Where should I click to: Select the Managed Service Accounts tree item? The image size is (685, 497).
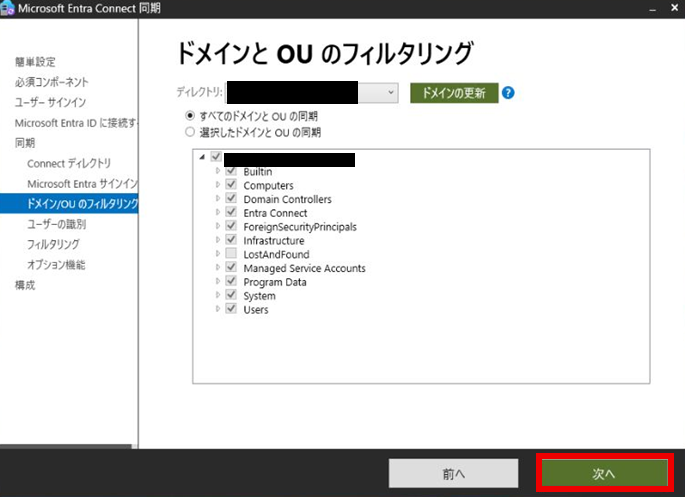pos(304,269)
